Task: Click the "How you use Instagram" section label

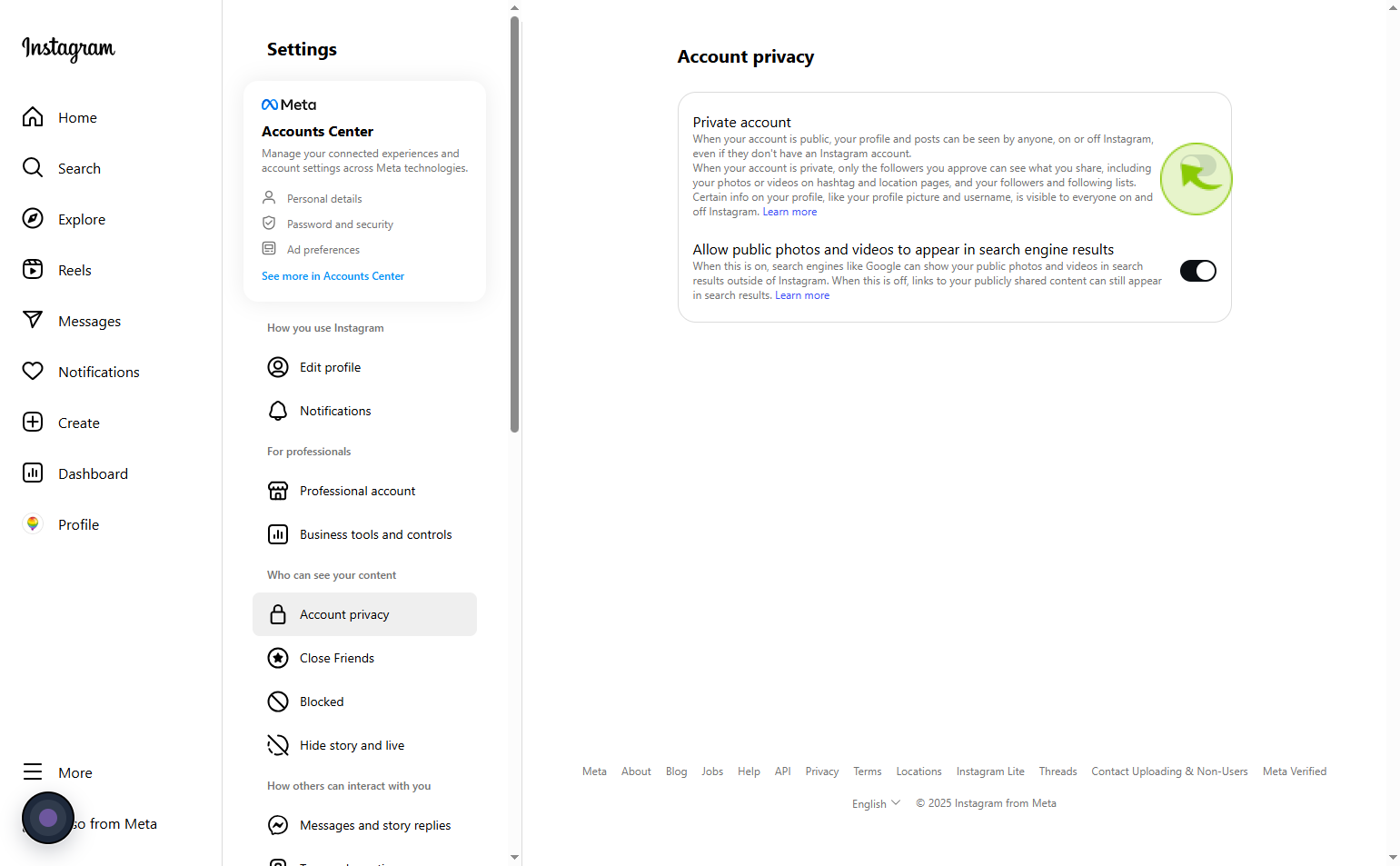Action: [325, 328]
